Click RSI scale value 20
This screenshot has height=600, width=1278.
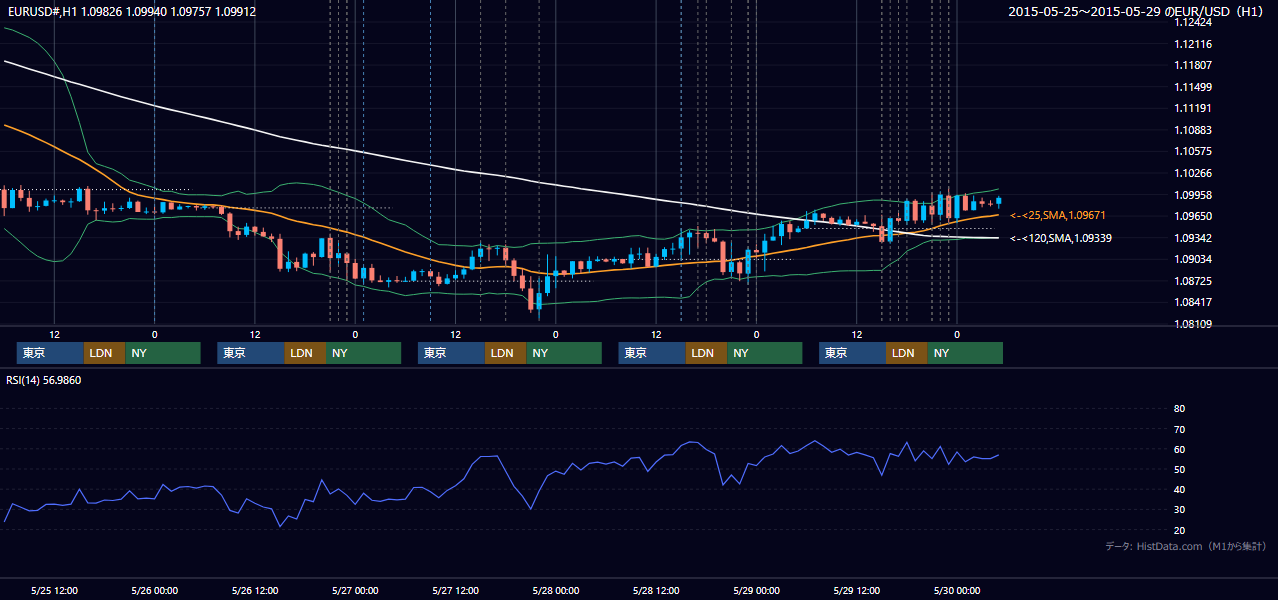1179,530
